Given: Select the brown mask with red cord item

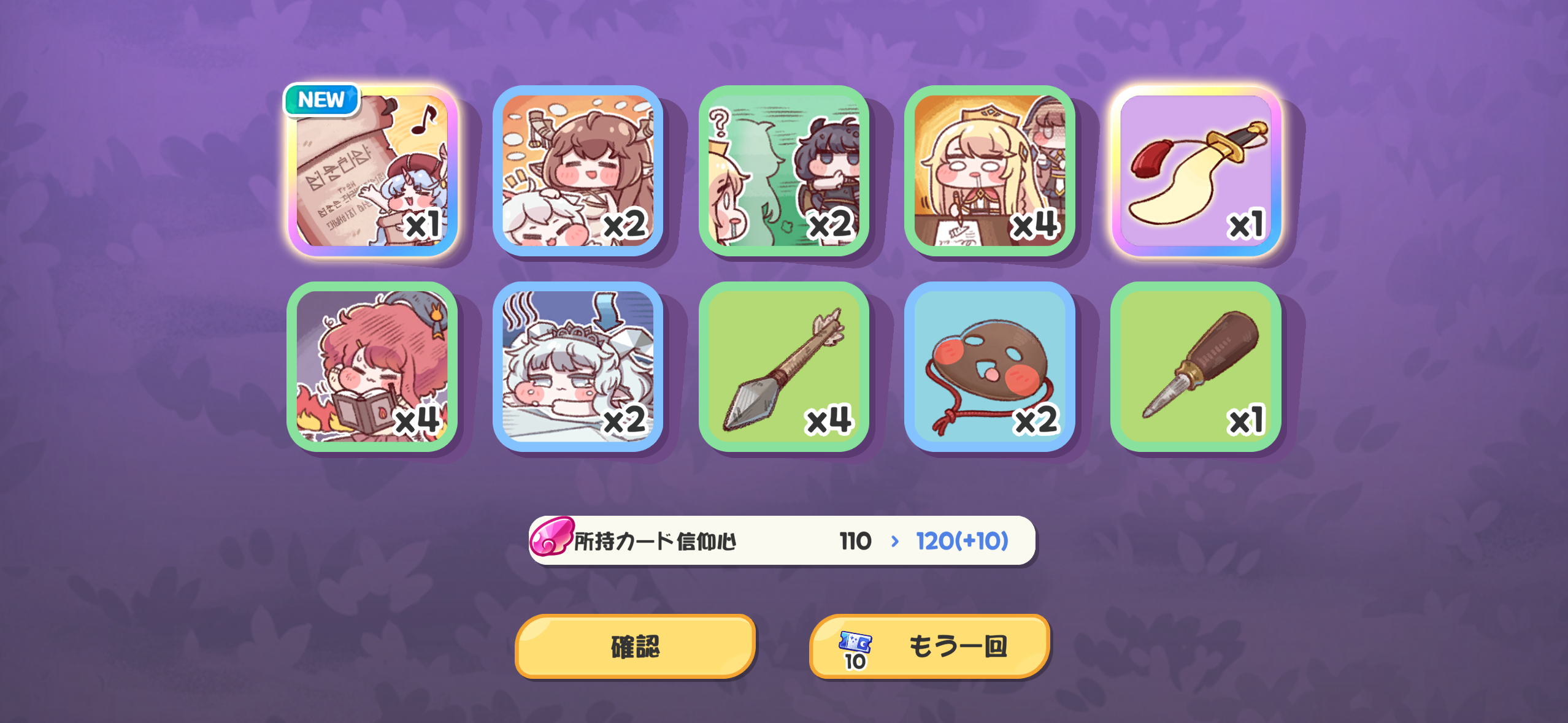Looking at the screenshot, I should (x=990, y=367).
